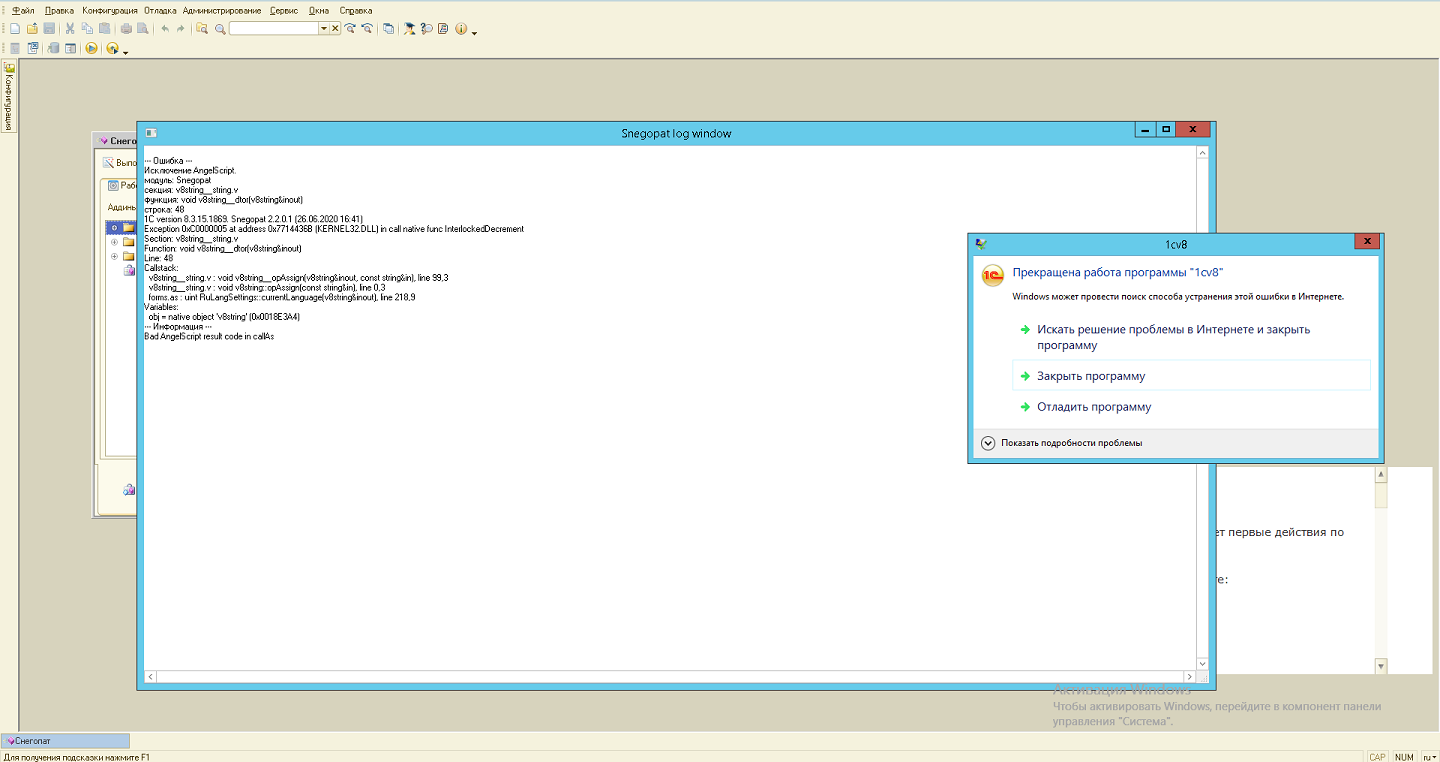Click the Undo arrow icon
The image size is (1440, 762).
pyautogui.click(x=165, y=29)
